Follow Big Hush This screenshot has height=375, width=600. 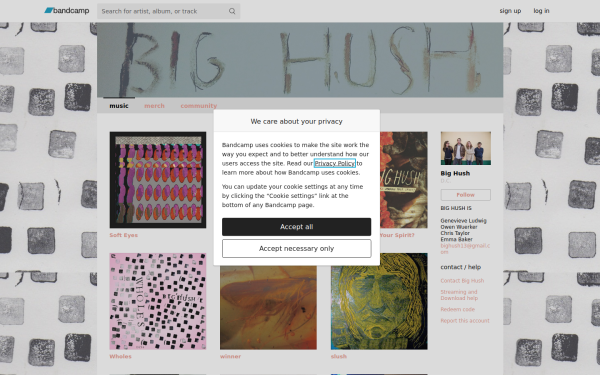point(466,195)
